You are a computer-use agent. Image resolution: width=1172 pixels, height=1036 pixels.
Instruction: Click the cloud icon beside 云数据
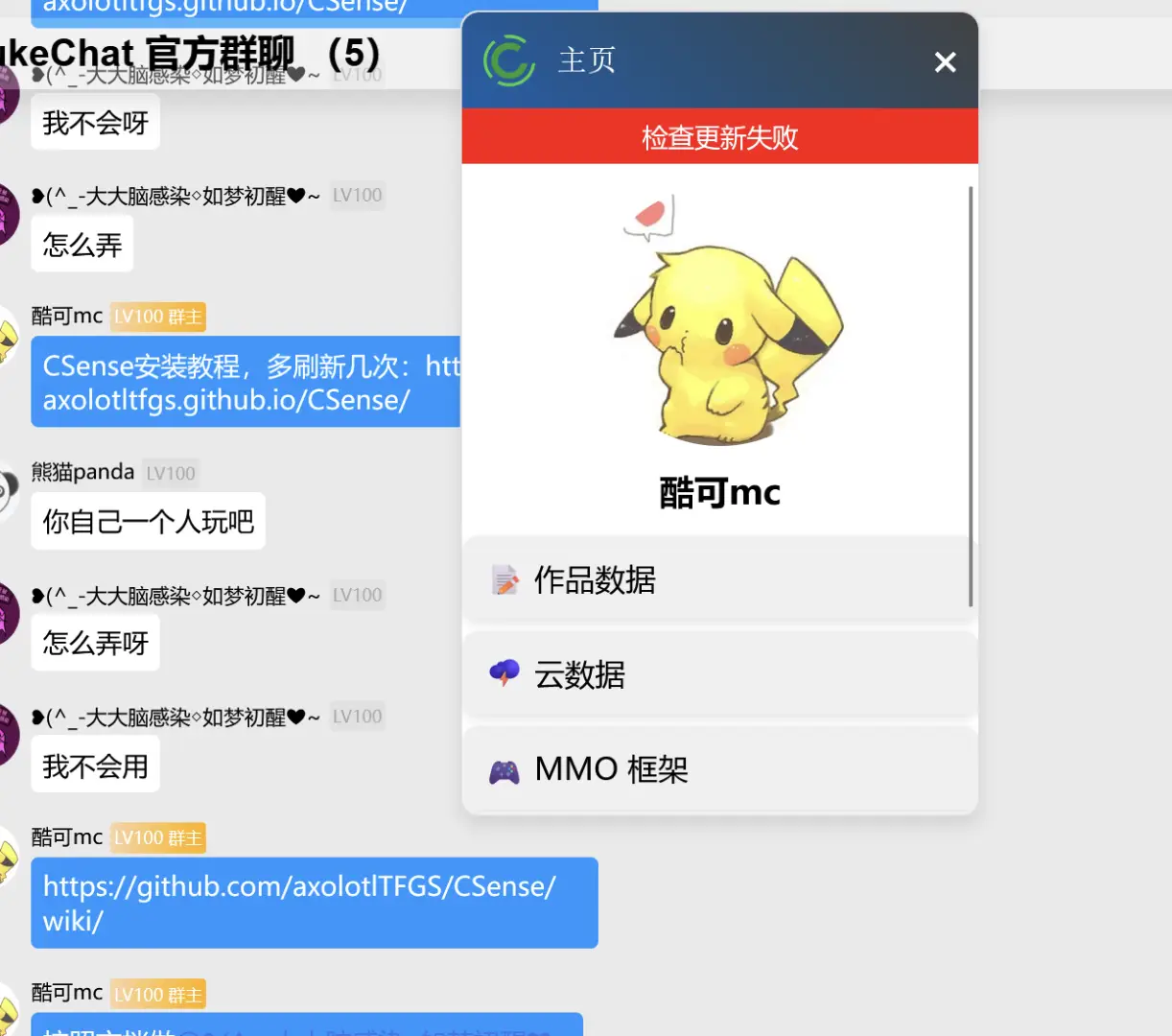[504, 674]
